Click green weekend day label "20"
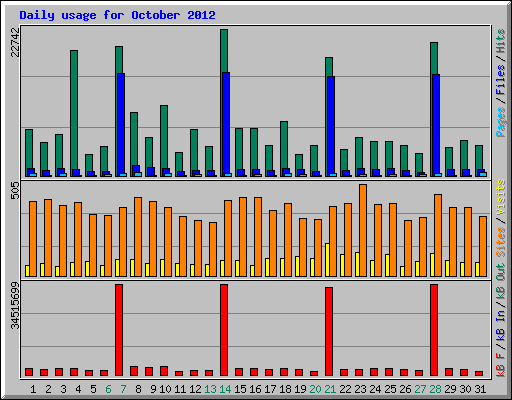Viewport: 512px width, 400px height. click(x=315, y=389)
